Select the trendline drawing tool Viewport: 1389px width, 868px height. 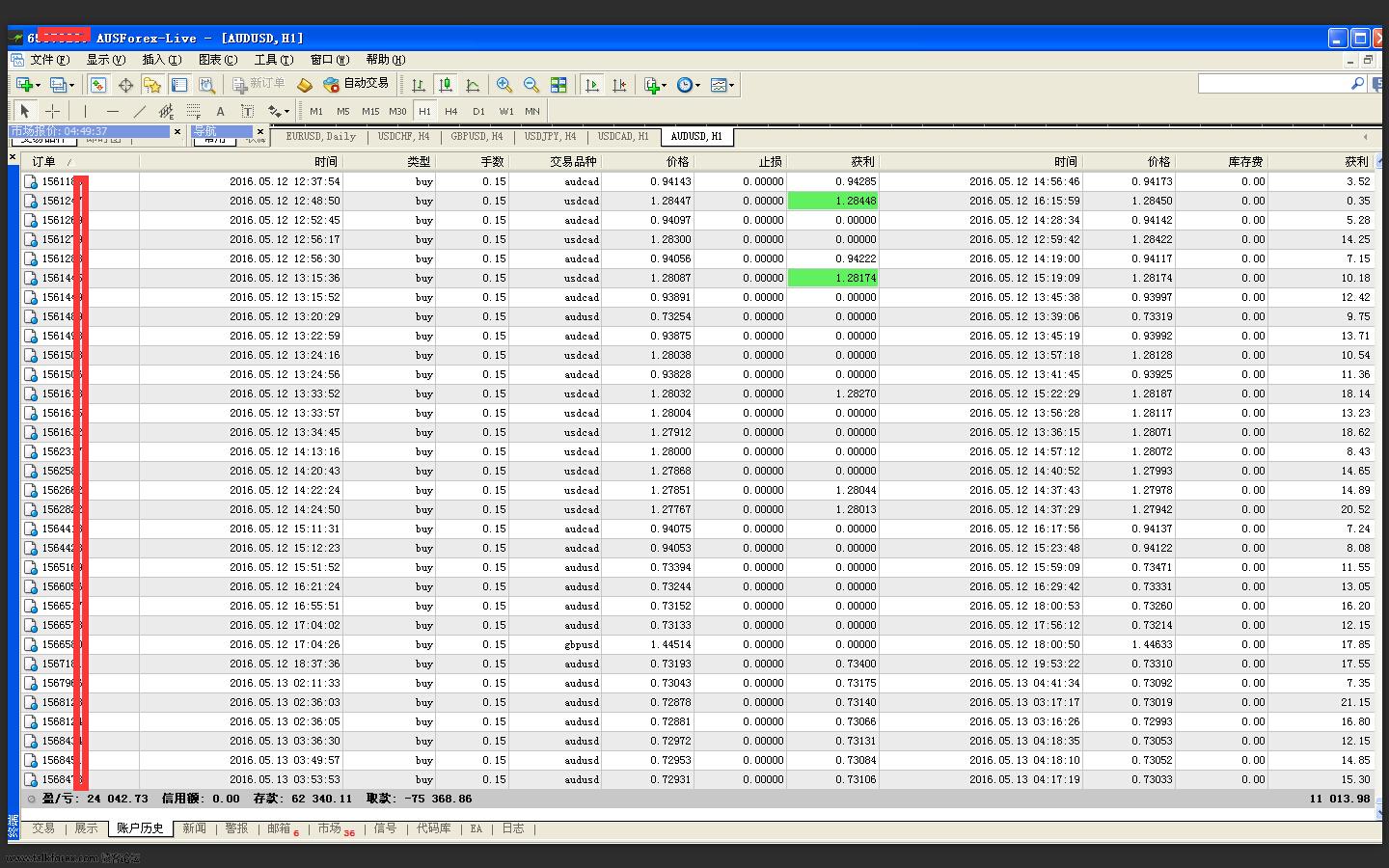coord(139,111)
